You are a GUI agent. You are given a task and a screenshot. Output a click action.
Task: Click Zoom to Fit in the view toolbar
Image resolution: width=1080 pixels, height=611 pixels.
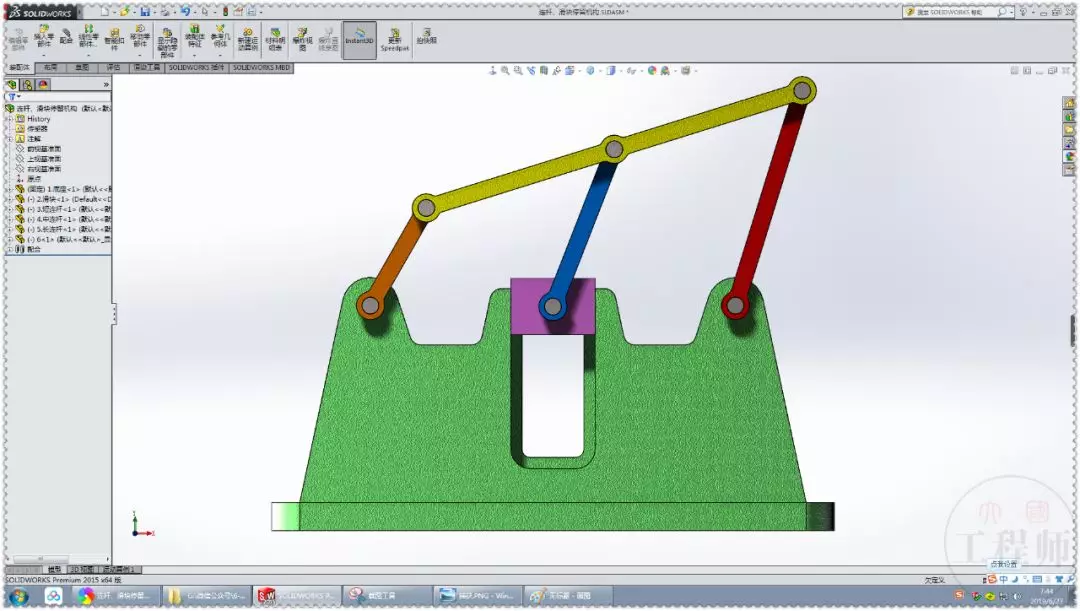[x=505, y=70]
